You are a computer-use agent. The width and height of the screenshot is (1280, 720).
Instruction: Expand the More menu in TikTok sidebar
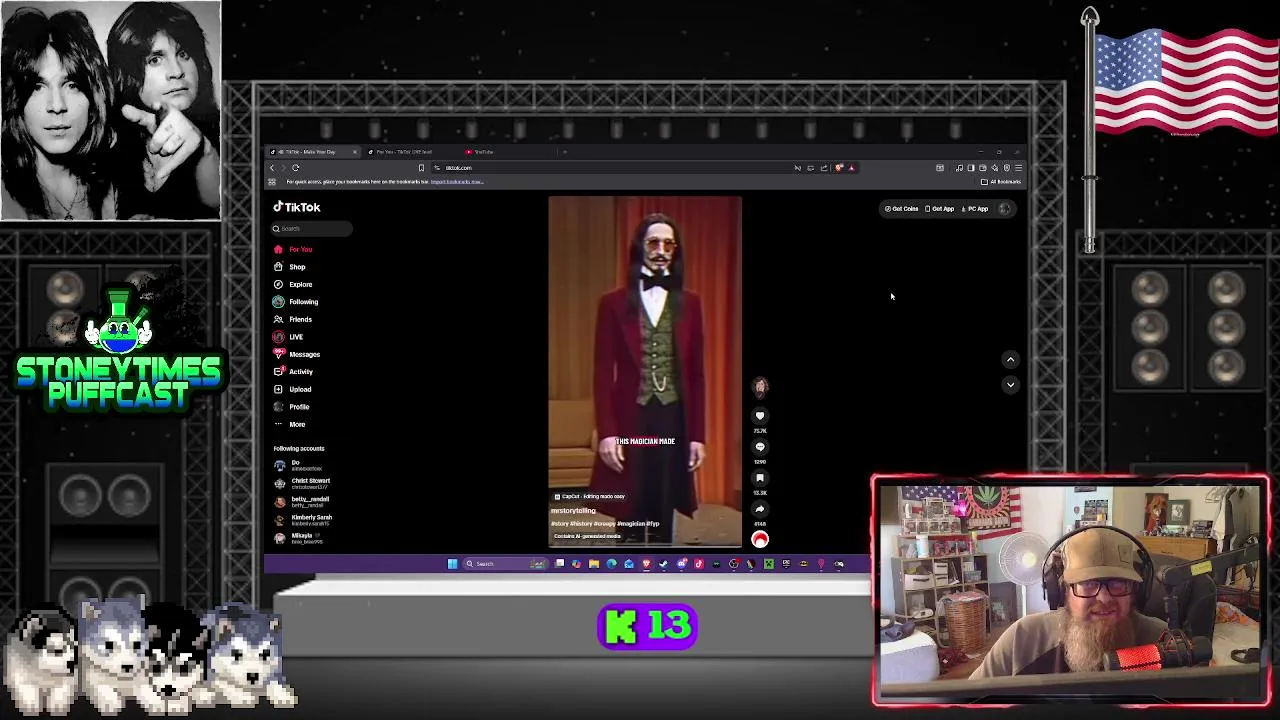[290, 424]
